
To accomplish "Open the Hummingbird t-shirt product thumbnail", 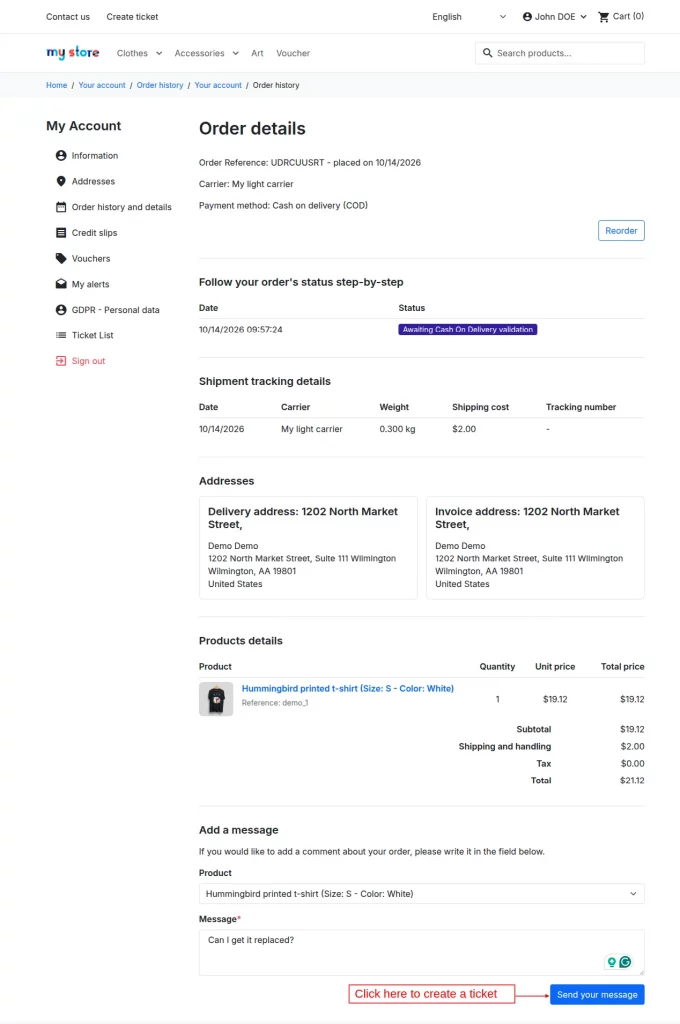I will point(216,699).
